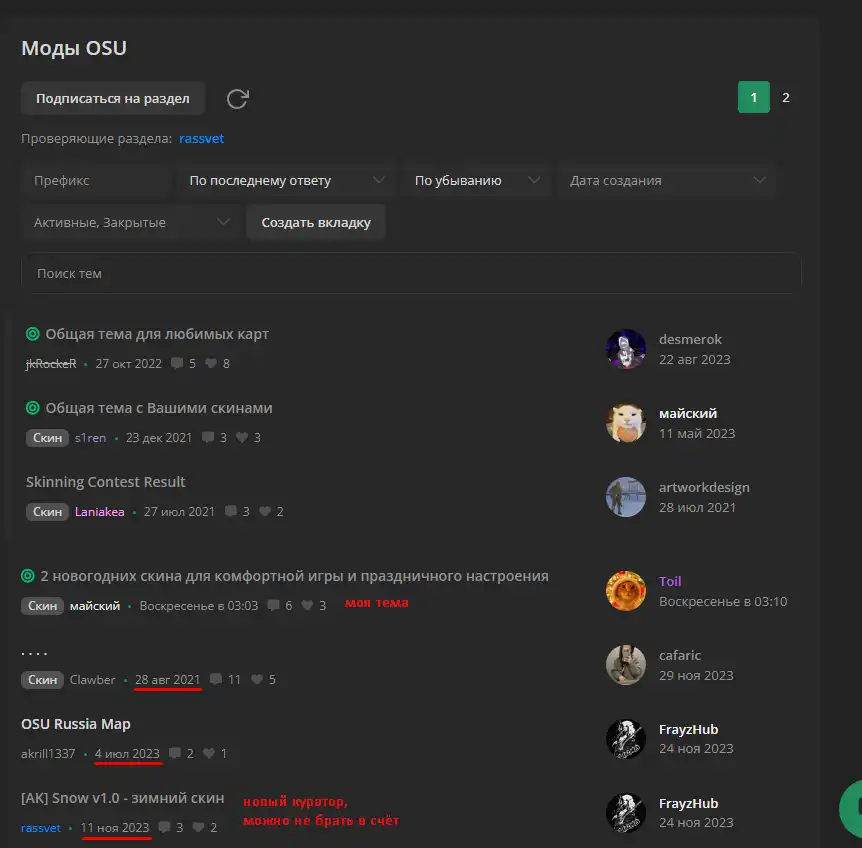Click the 4 июл 2023 thread date
Image resolution: width=862 pixels, height=848 pixels.
[127, 753]
